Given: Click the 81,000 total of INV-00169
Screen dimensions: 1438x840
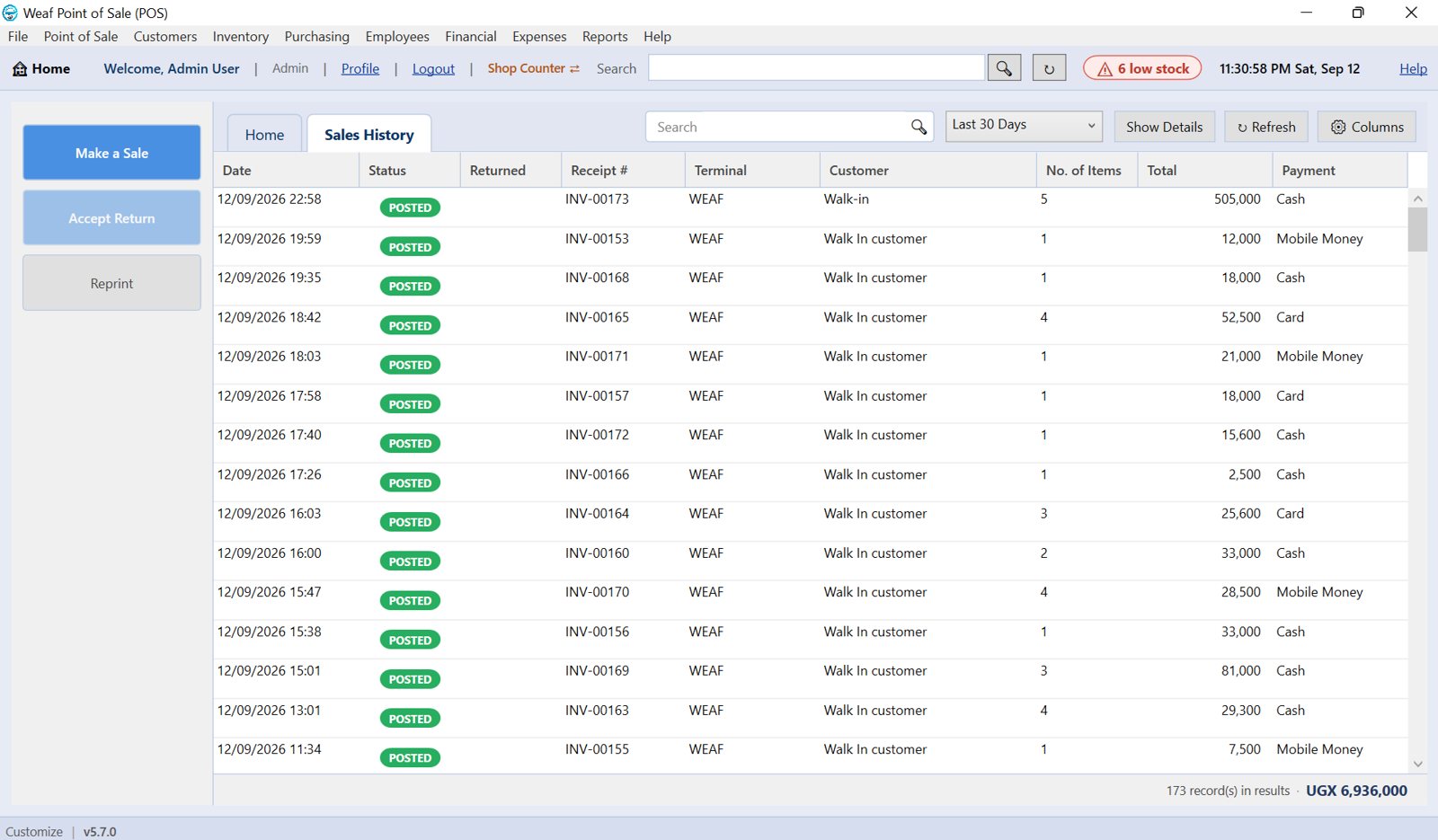Looking at the screenshot, I should 1240,671.
